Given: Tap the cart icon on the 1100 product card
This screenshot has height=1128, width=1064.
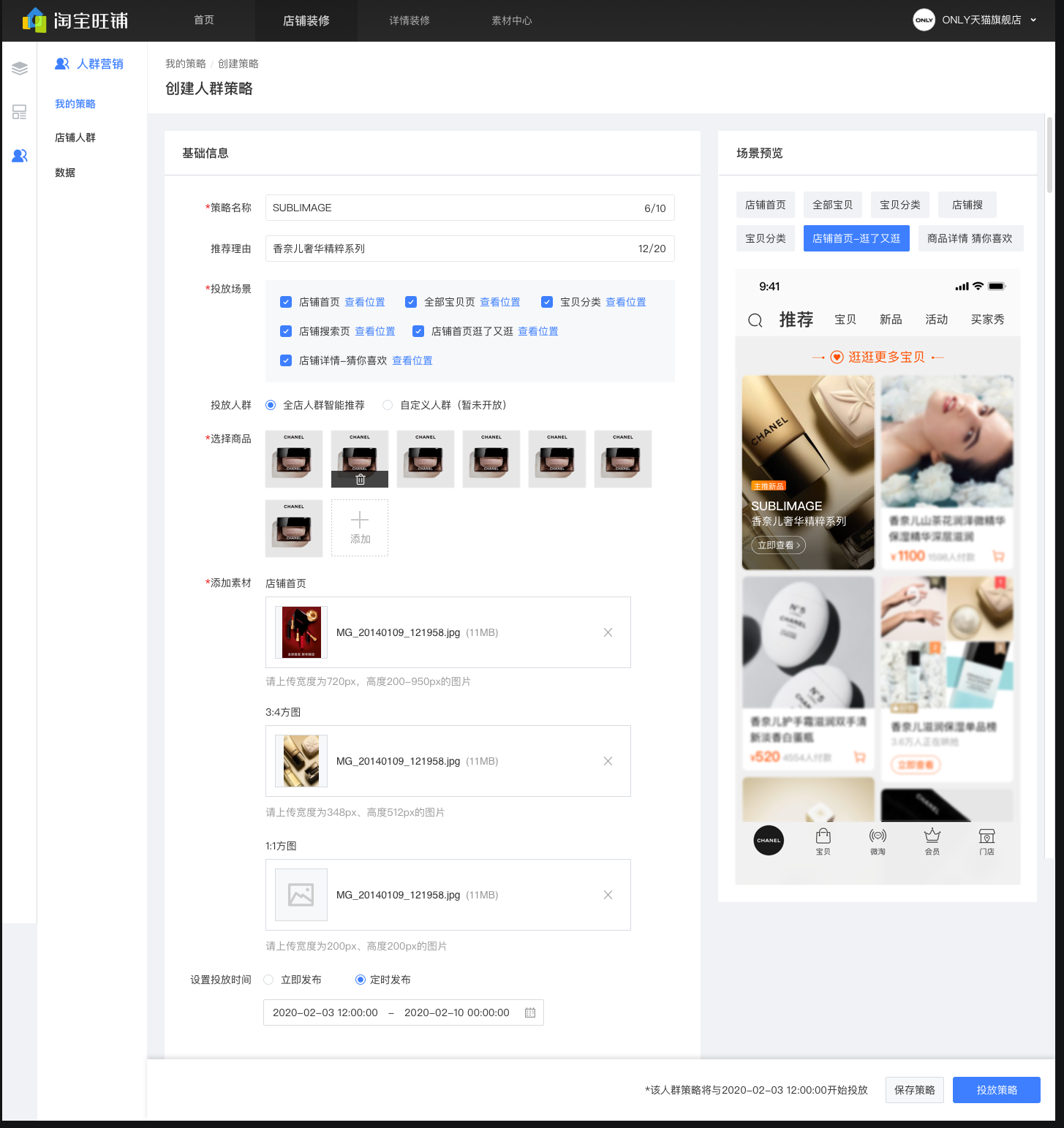Looking at the screenshot, I should point(998,556).
